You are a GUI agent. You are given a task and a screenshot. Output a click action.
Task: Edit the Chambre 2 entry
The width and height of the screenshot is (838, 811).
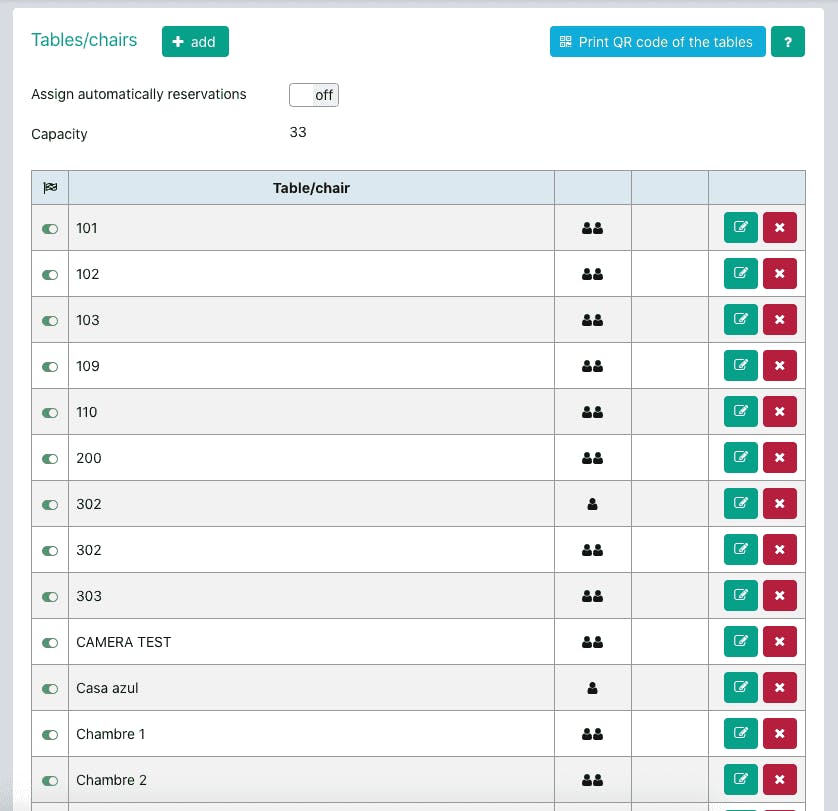click(741, 779)
